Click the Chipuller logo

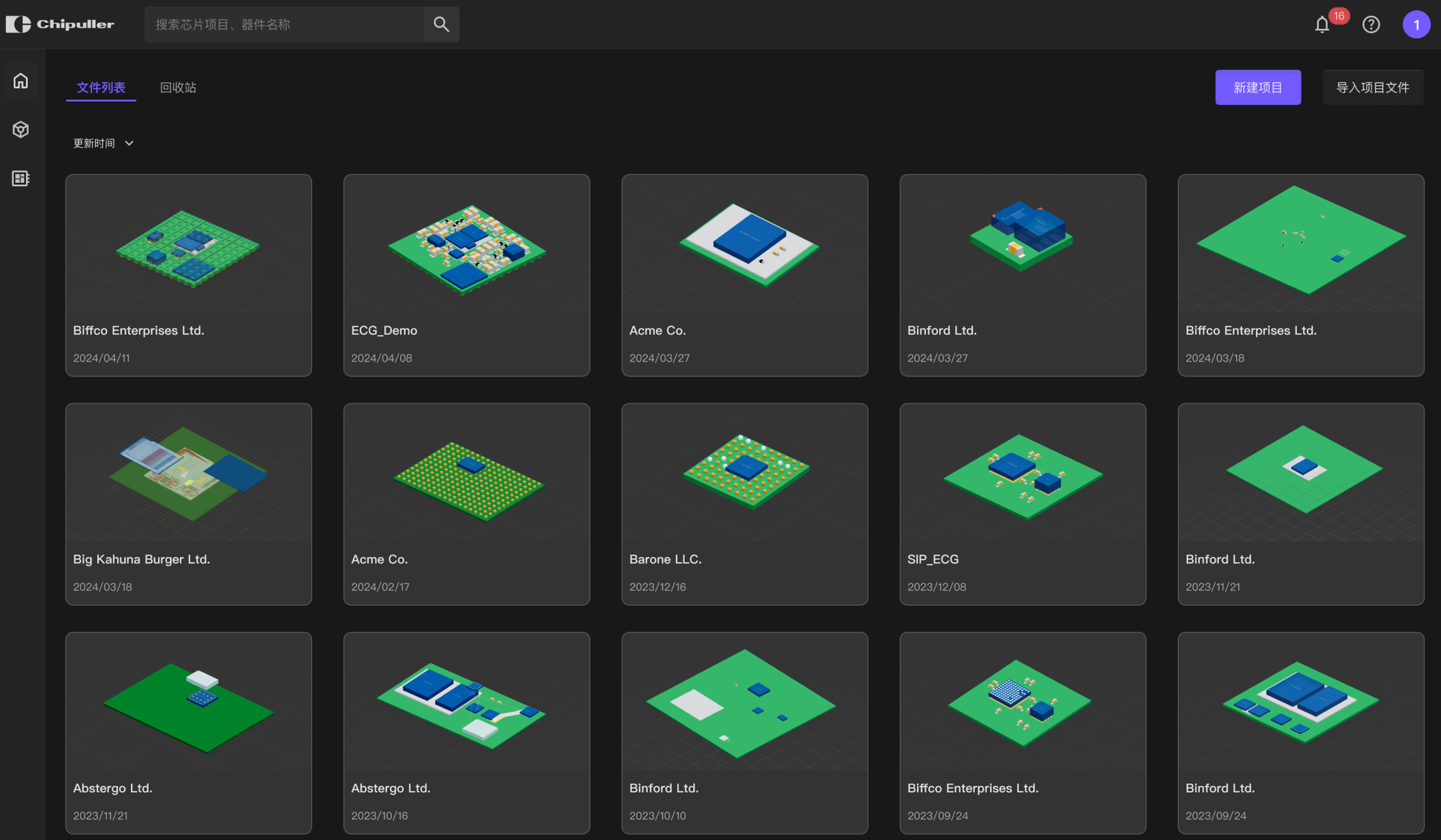coord(61,24)
